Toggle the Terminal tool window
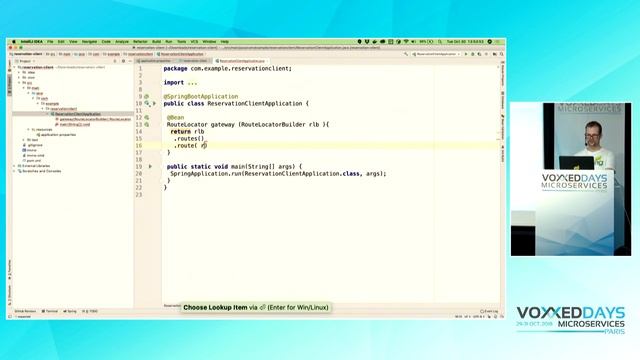 click(x=50, y=311)
